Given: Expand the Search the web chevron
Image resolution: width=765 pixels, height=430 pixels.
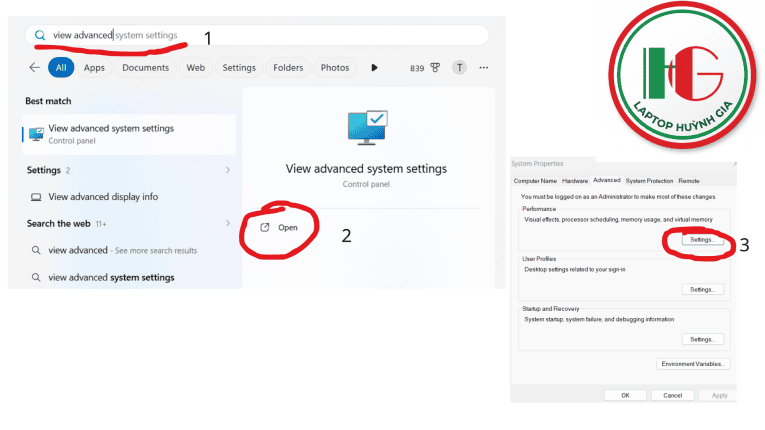Looking at the screenshot, I should (x=228, y=224).
